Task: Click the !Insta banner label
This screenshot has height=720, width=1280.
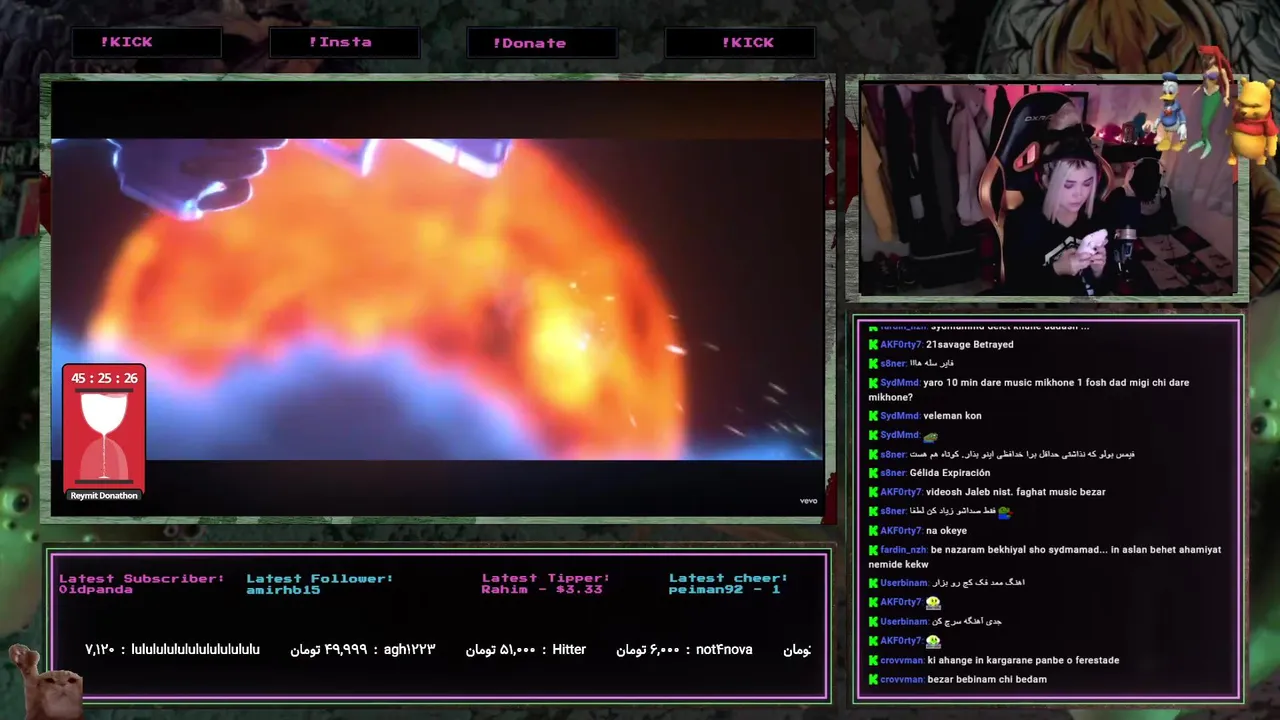Action: (340, 42)
